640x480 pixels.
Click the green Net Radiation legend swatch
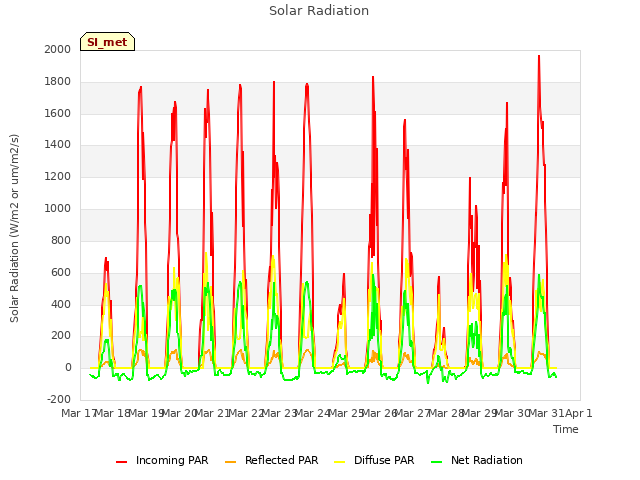tap(436, 462)
